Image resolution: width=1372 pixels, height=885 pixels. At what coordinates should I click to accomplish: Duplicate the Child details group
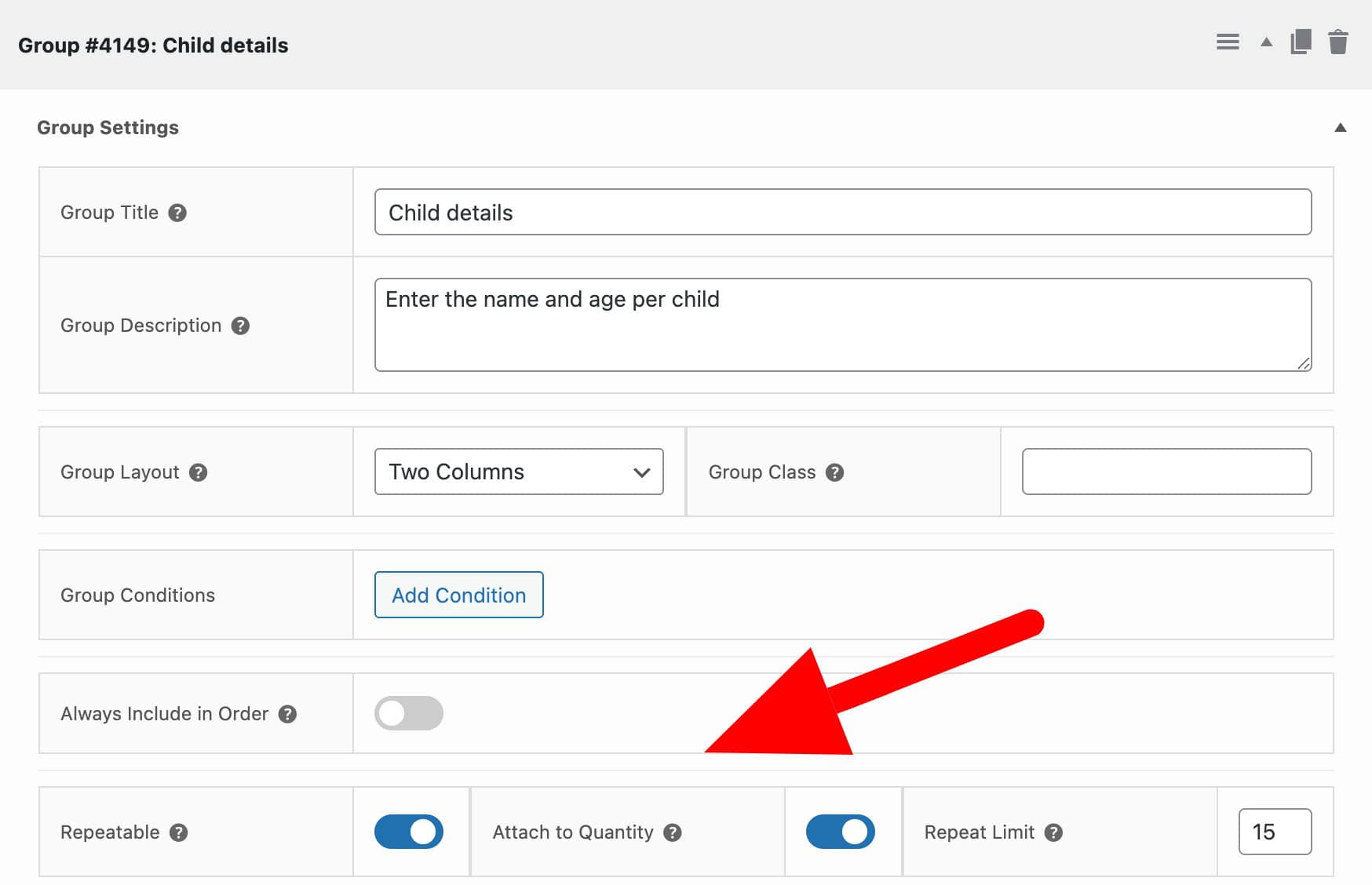(x=1301, y=42)
